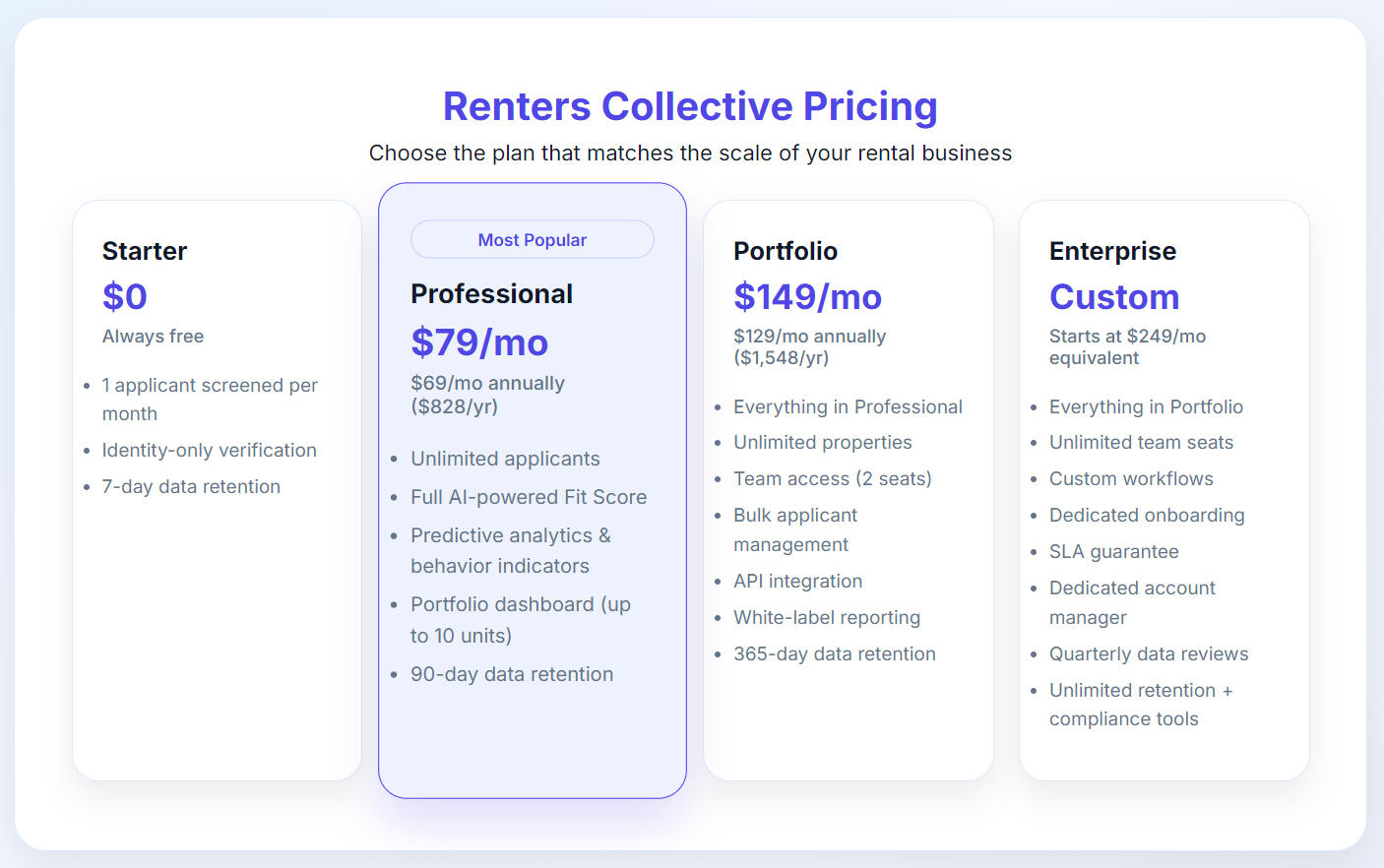Select the Starter plan title
1384x868 pixels.
(145, 251)
